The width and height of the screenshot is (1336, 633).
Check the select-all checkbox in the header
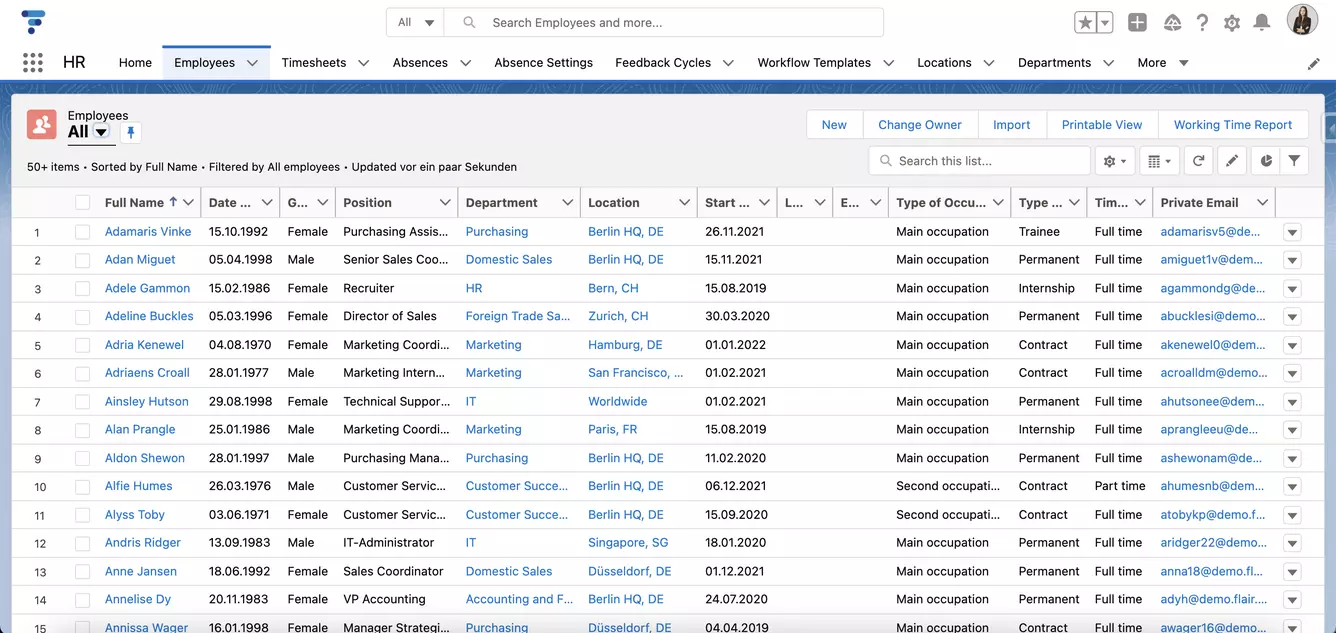pyautogui.click(x=83, y=202)
